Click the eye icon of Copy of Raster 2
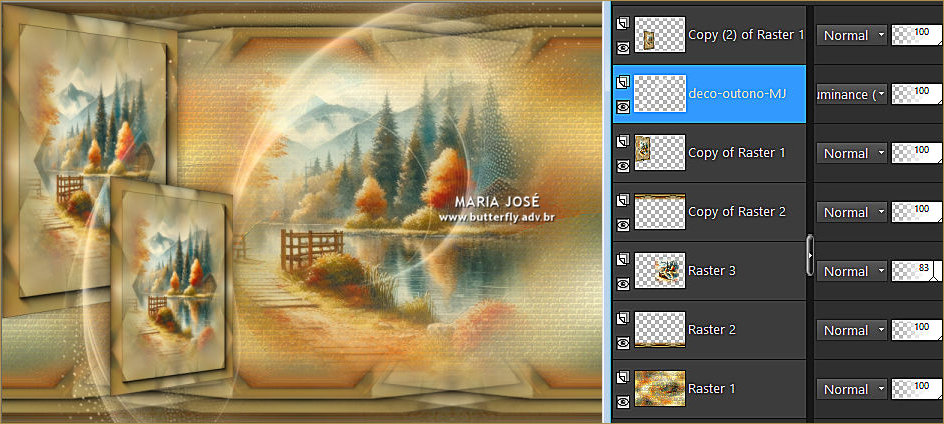Screen dimensions: 944x424 [623, 224]
